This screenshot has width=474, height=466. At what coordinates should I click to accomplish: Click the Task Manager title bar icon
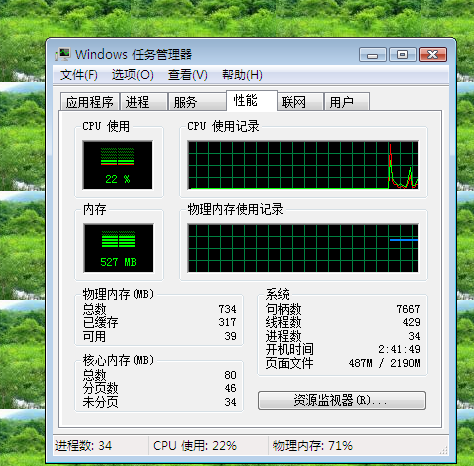coord(63,54)
